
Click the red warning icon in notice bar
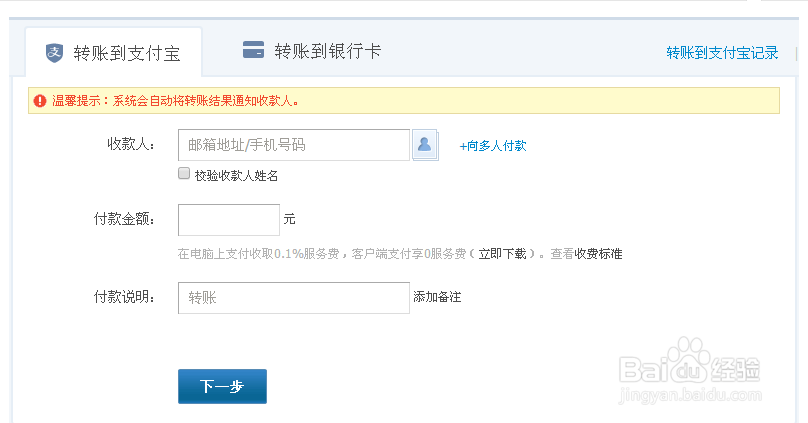[x=40, y=100]
